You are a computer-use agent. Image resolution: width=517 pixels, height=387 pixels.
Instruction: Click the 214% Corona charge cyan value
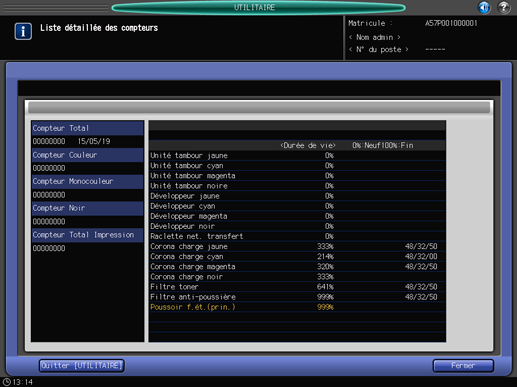(x=325, y=257)
